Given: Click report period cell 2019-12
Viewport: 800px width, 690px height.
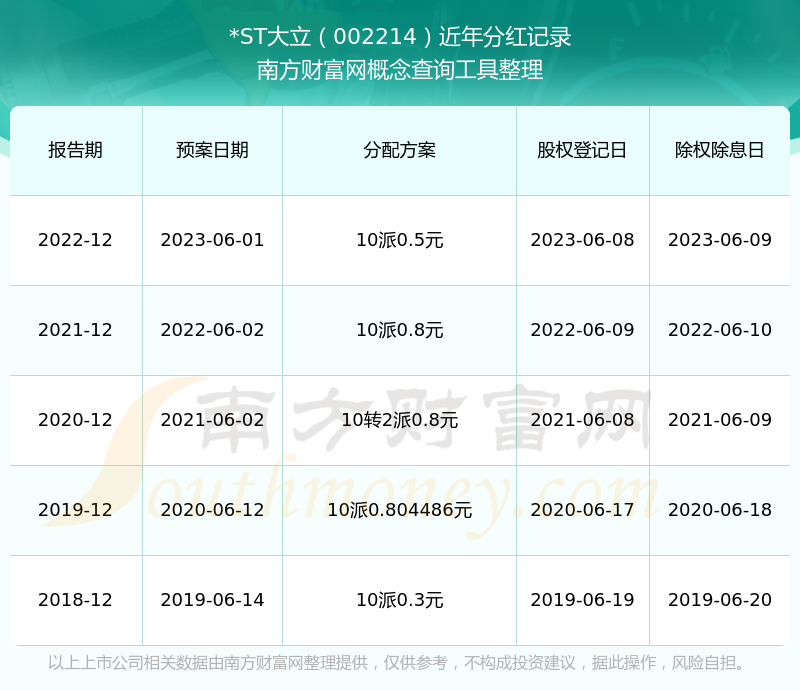Looking at the screenshot, I should pos(76,509).
